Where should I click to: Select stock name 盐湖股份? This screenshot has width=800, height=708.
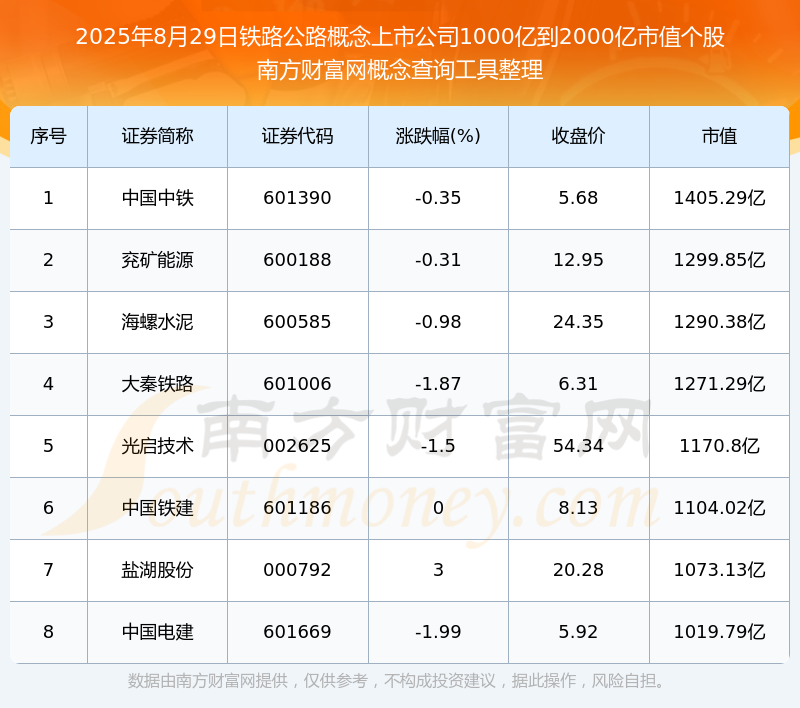[157, 570]
